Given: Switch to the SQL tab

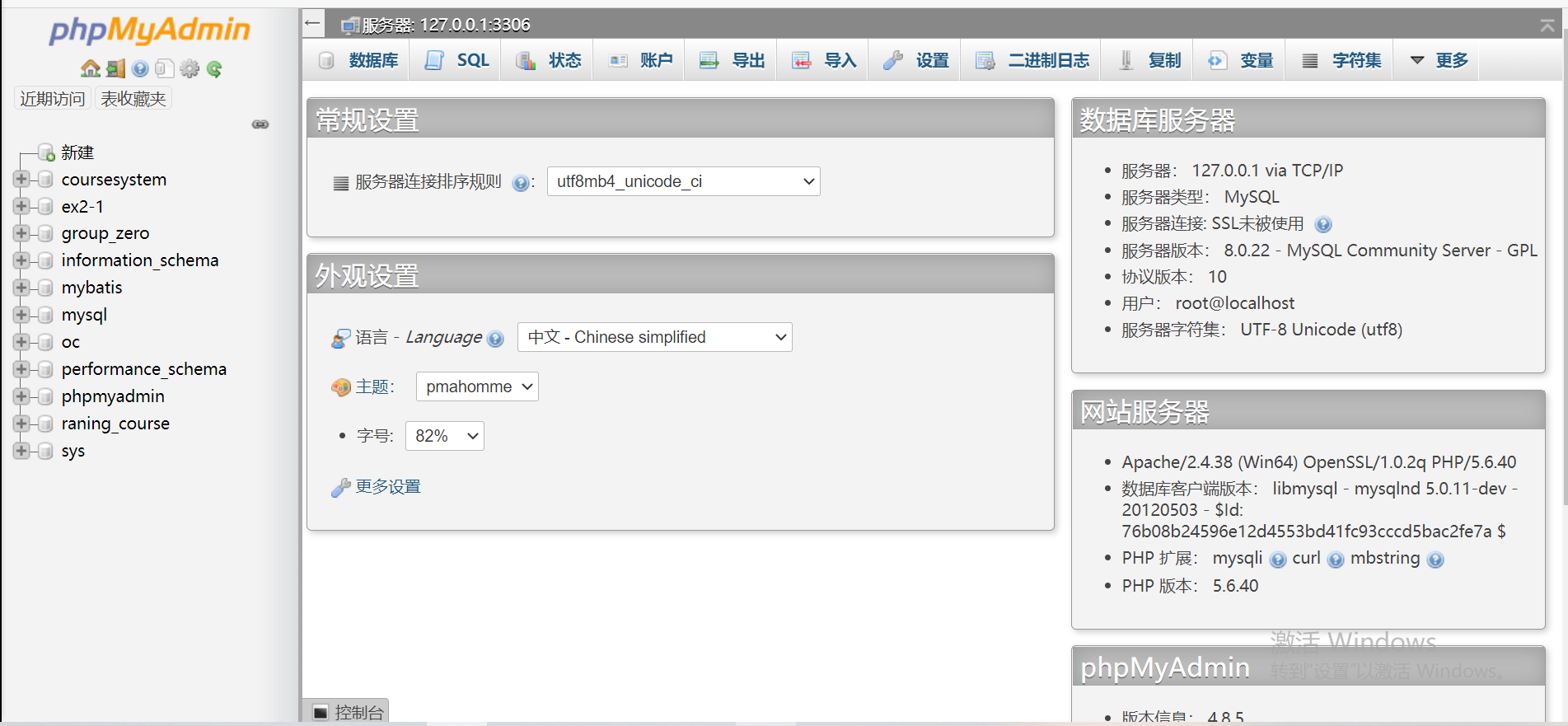Looking at the screenshot, I should pyautogui.click(x=456, y=60).
